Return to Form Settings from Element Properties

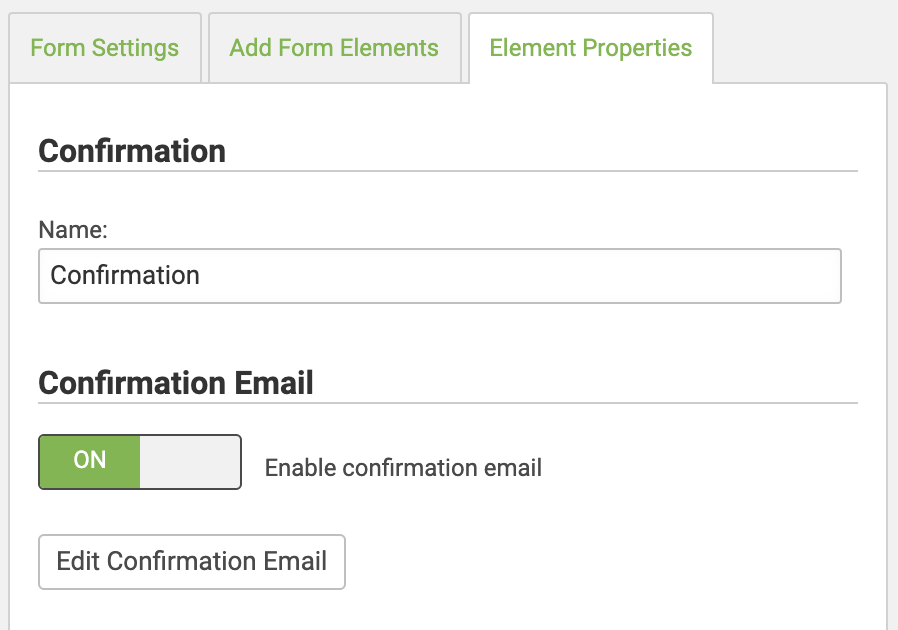(105, 47)
